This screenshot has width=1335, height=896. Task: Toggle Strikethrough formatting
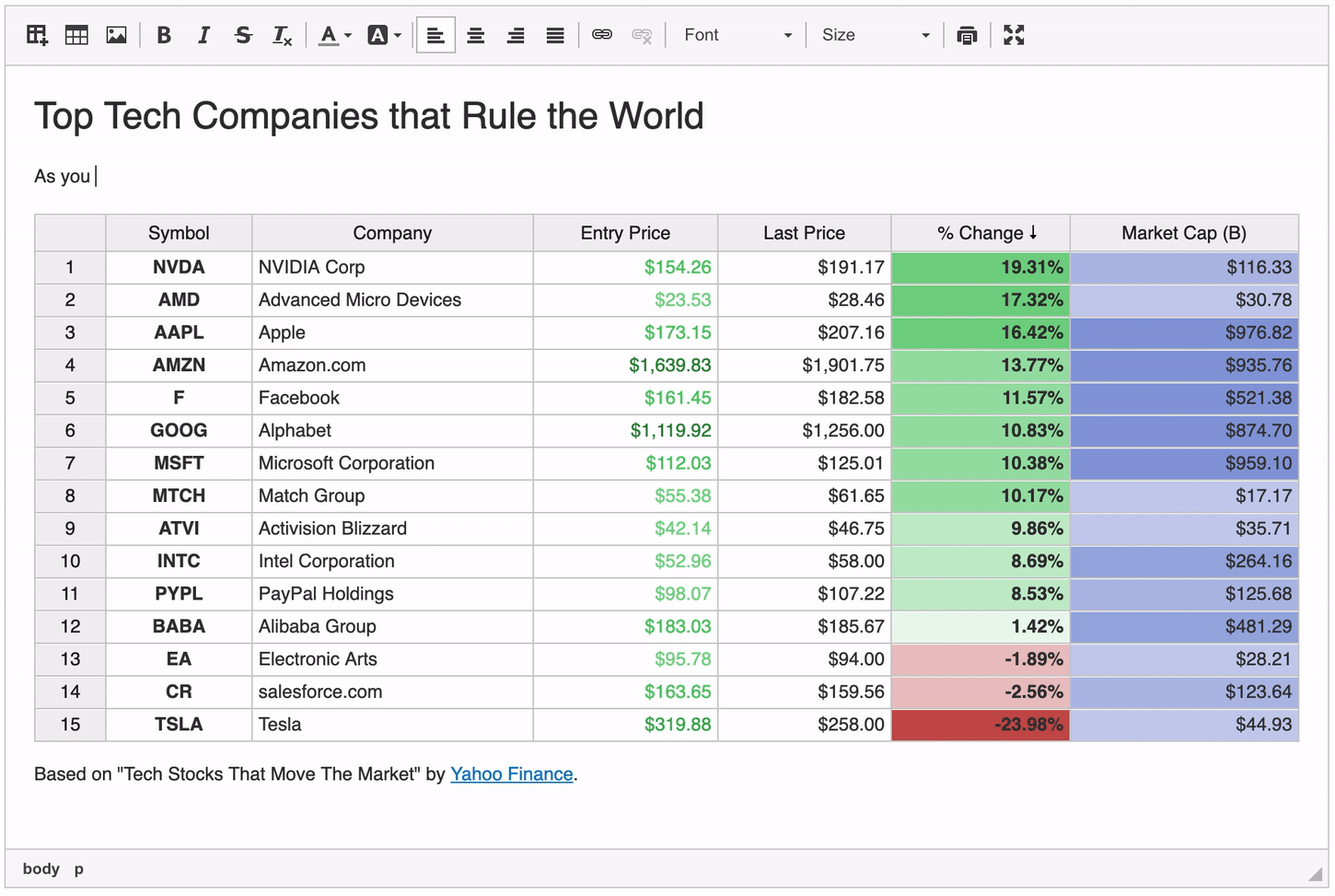pos(243,35)
